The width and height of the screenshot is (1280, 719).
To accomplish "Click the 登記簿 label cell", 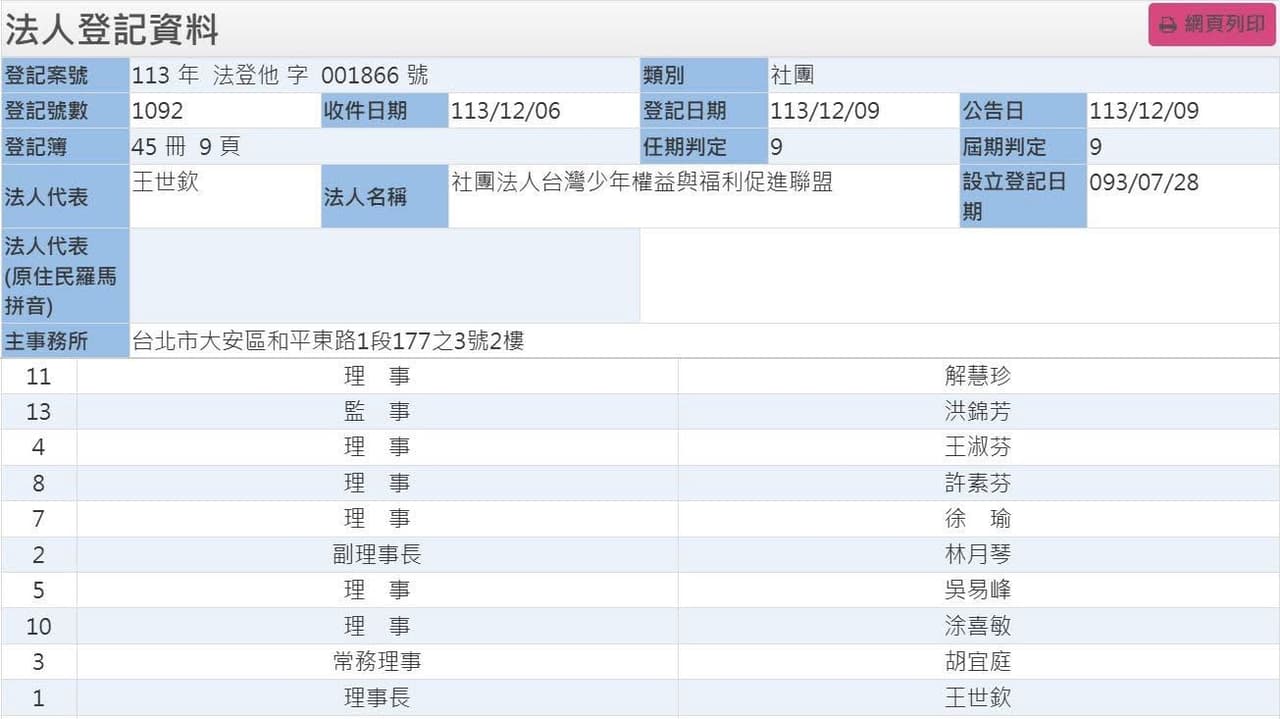I will click(65, 147).
